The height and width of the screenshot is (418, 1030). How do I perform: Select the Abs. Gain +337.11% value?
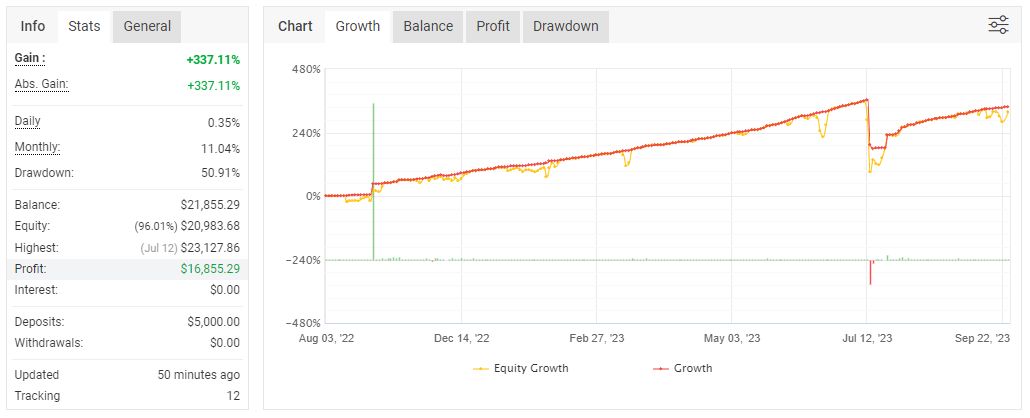(213, 86)
